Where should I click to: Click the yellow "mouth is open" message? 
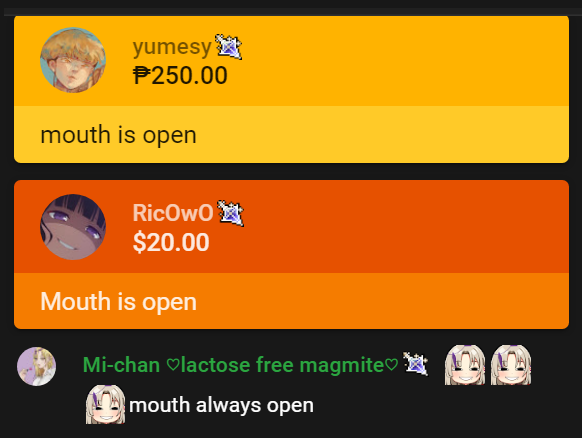118,135
